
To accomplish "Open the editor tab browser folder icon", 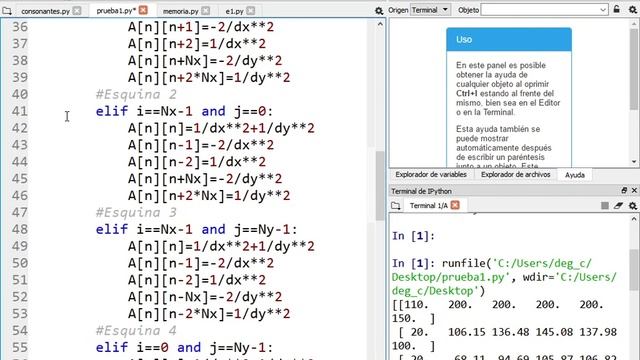I will (x=7, y=11).
